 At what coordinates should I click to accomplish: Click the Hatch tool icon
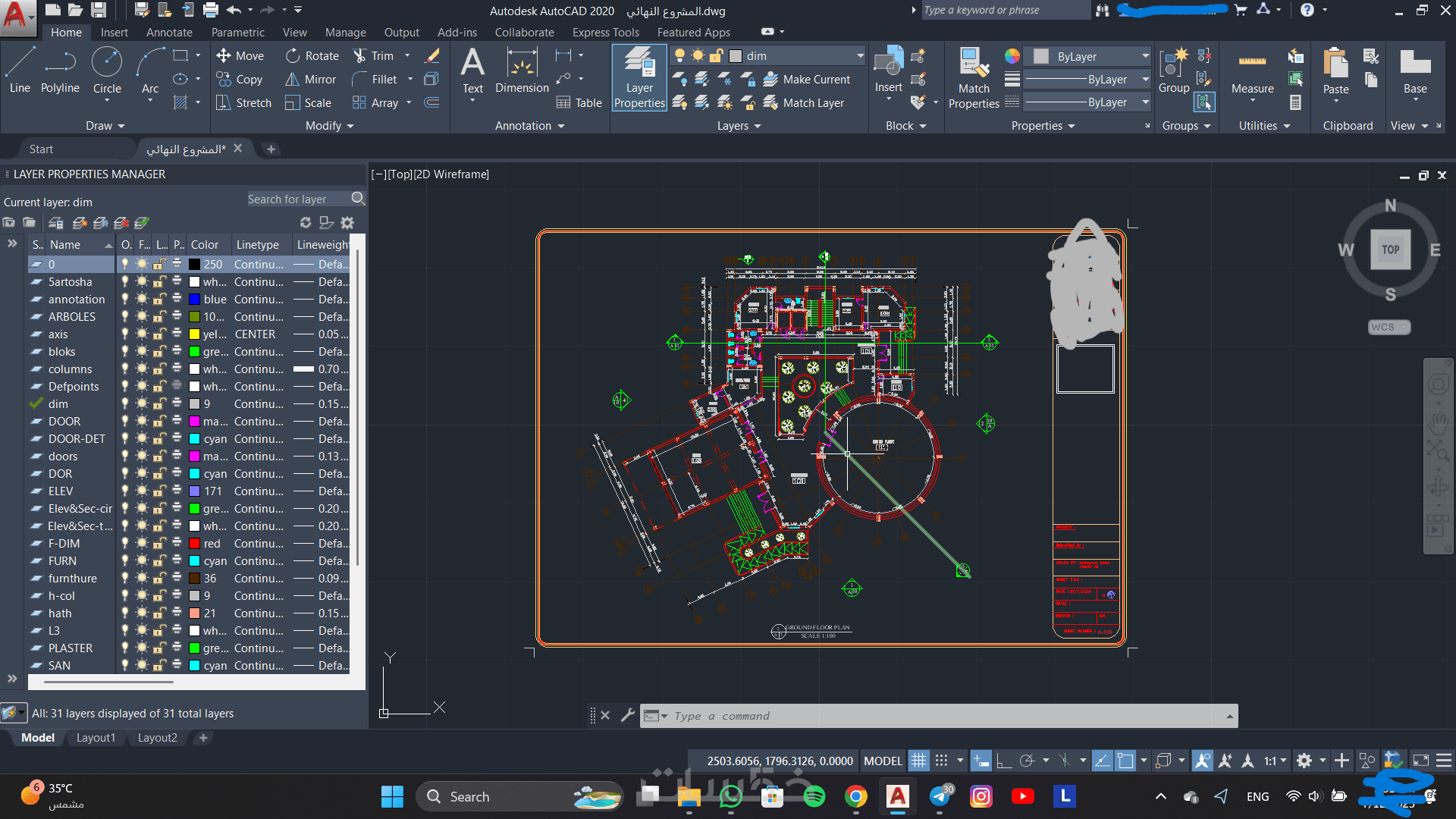180,102
